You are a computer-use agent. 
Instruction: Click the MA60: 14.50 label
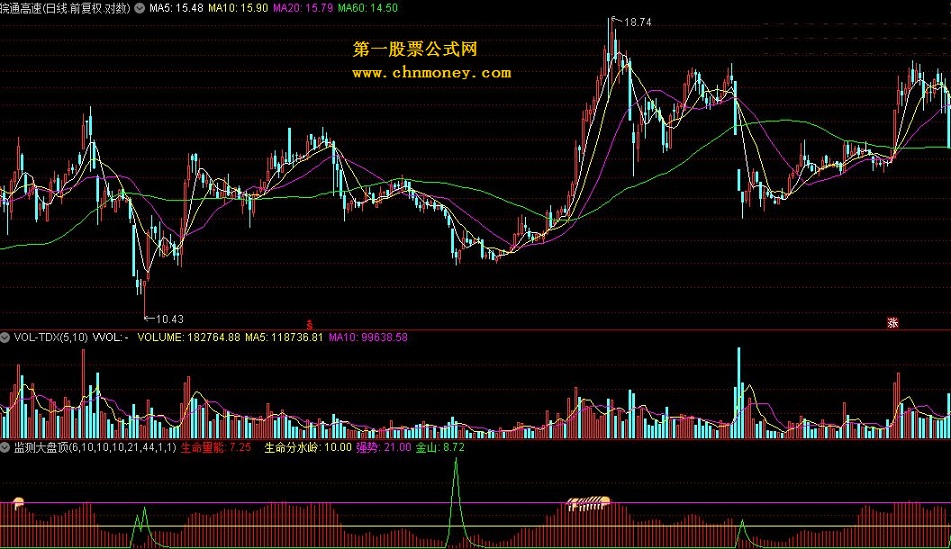click(x=368, y=8)
